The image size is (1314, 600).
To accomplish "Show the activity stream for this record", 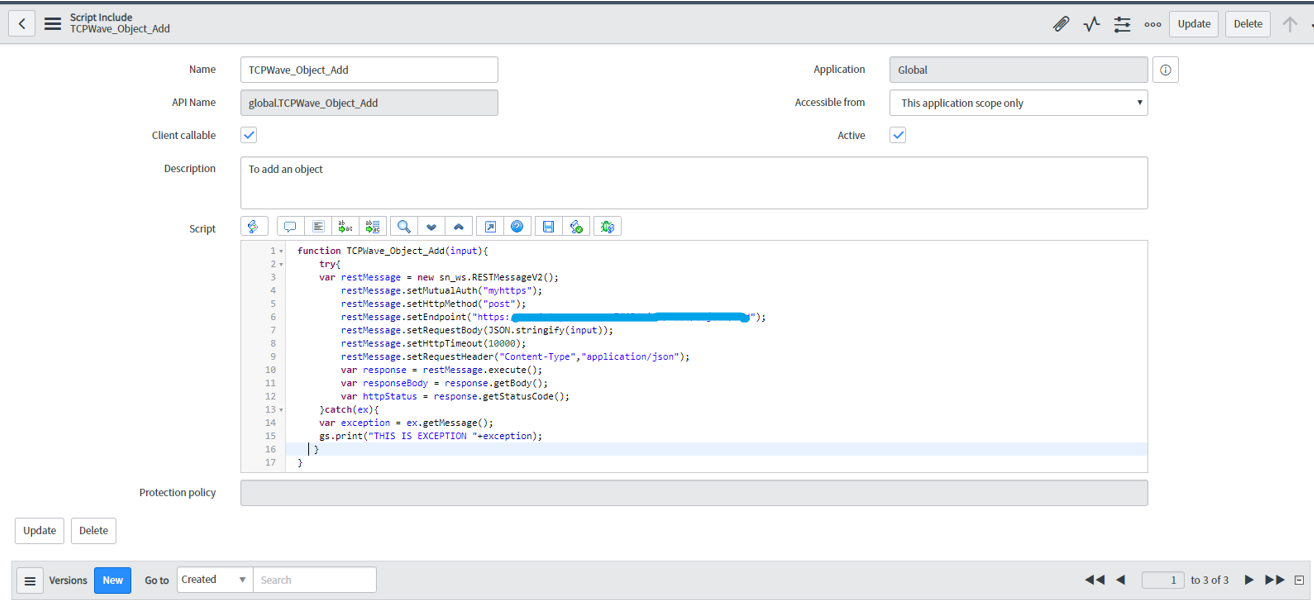I will point(1090,23).
